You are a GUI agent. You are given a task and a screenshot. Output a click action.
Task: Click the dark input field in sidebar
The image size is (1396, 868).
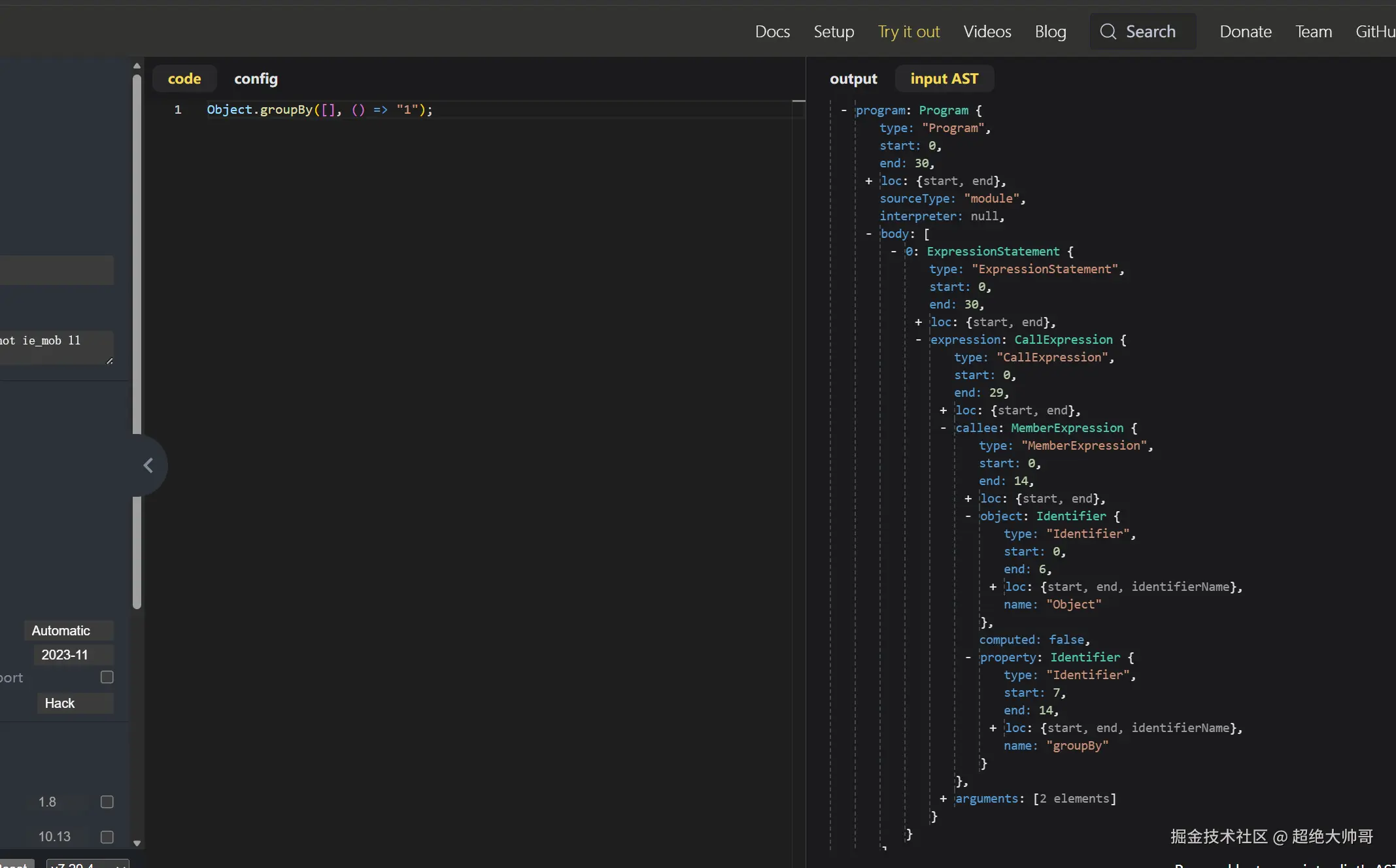[x=57, y=270]
